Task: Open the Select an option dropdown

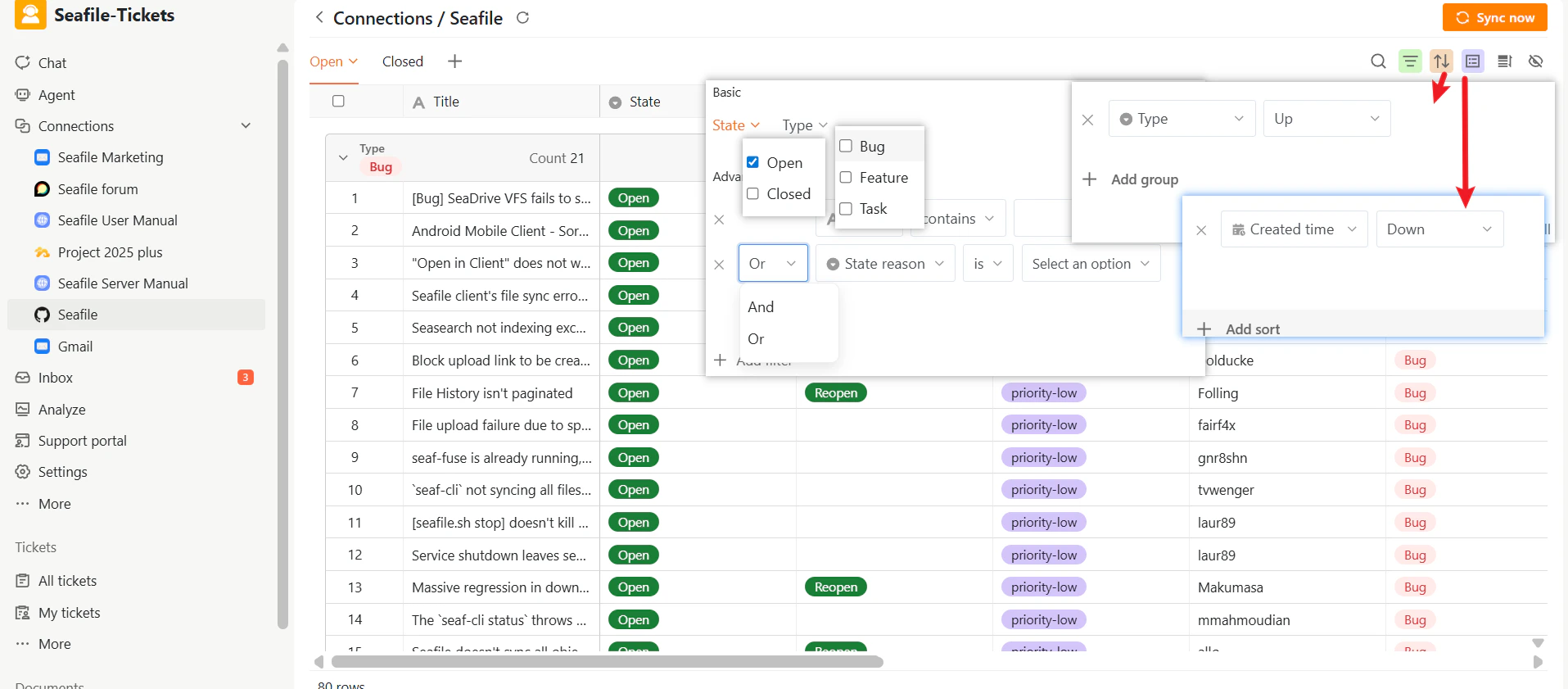Action: coord(1091,264)
